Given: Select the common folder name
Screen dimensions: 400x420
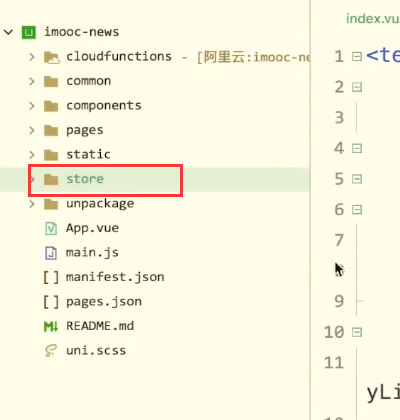Looking at the screenshot, I should [89, 81].
